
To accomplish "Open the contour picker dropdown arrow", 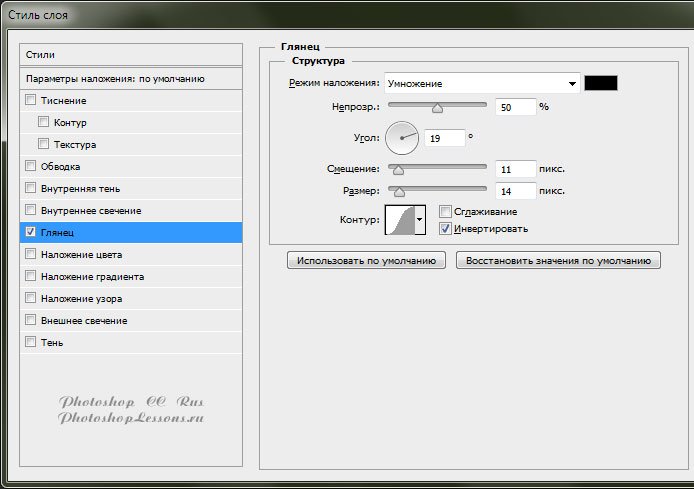I will tap(420, 219).
